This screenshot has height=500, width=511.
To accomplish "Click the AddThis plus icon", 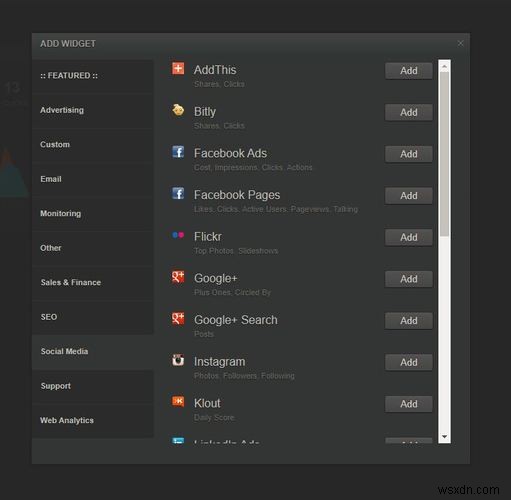I will click(178, 68).
